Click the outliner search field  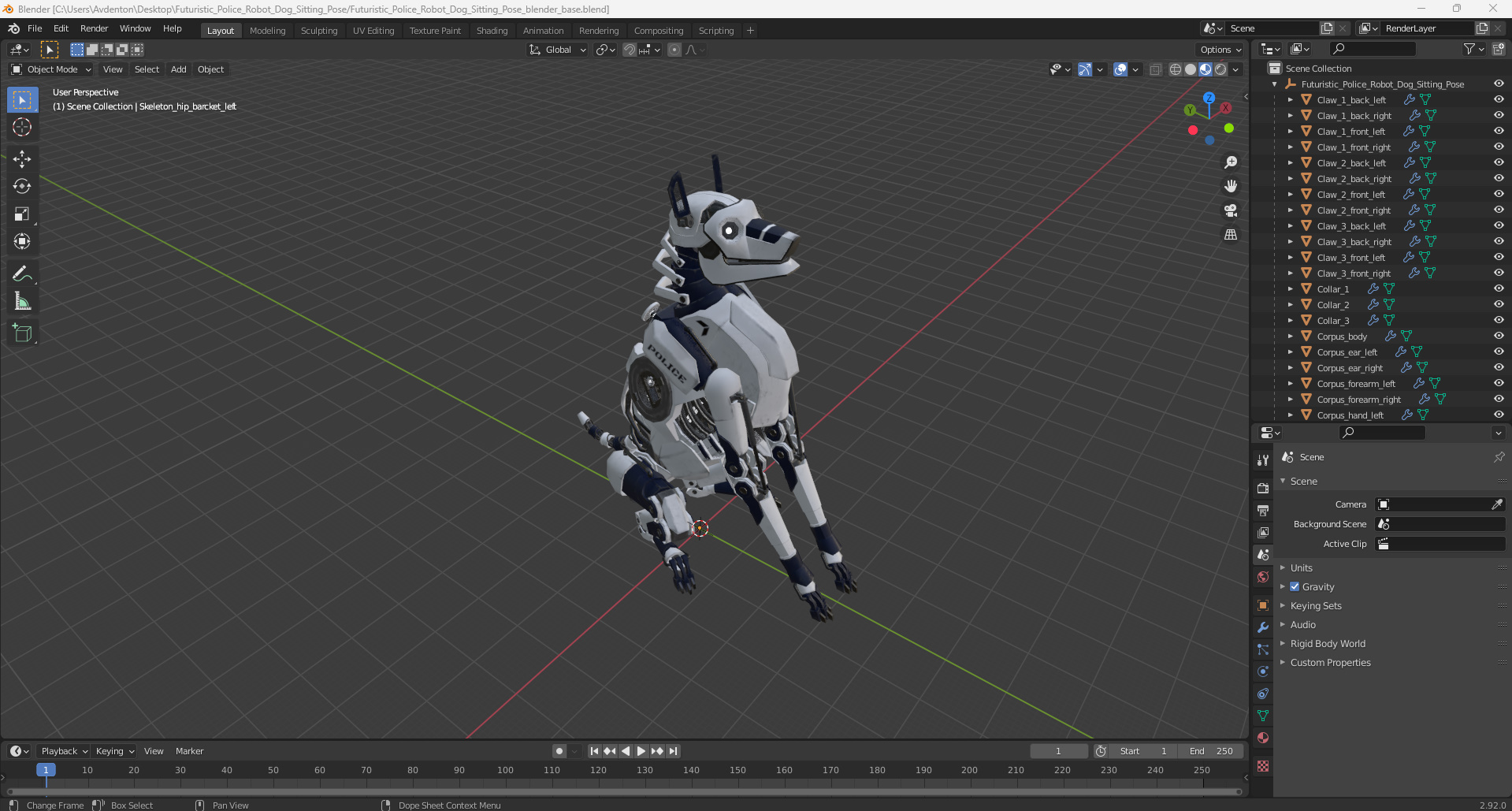point(1373,49)
